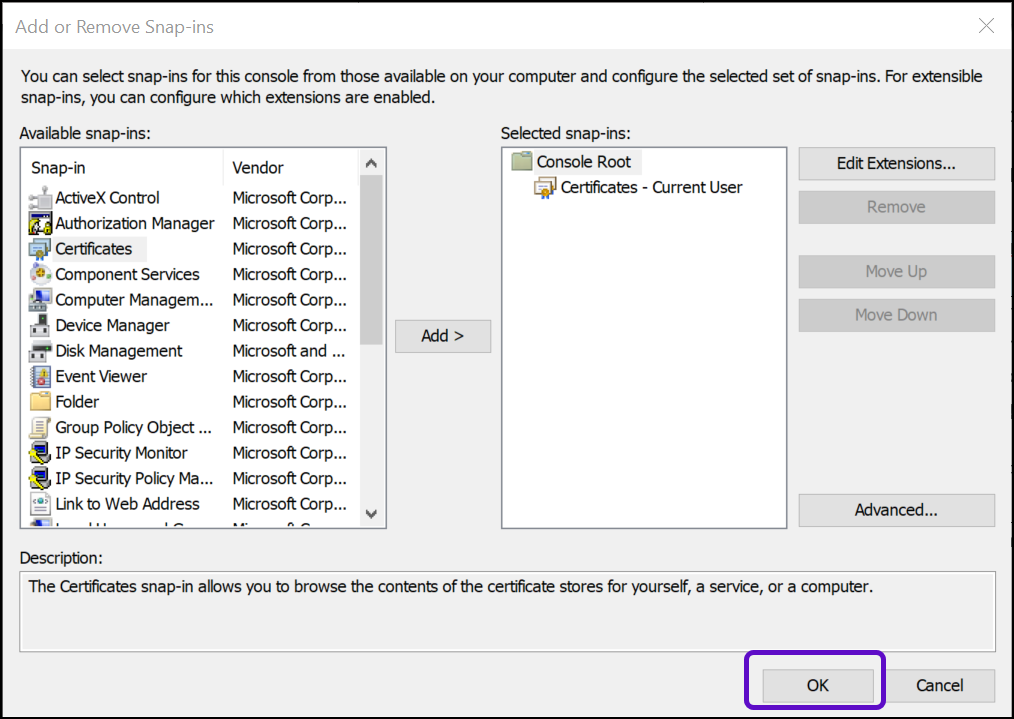This screenshot has width=1014, height=719.
Task: Click the Disk Management icon
Action: [40, 351]
